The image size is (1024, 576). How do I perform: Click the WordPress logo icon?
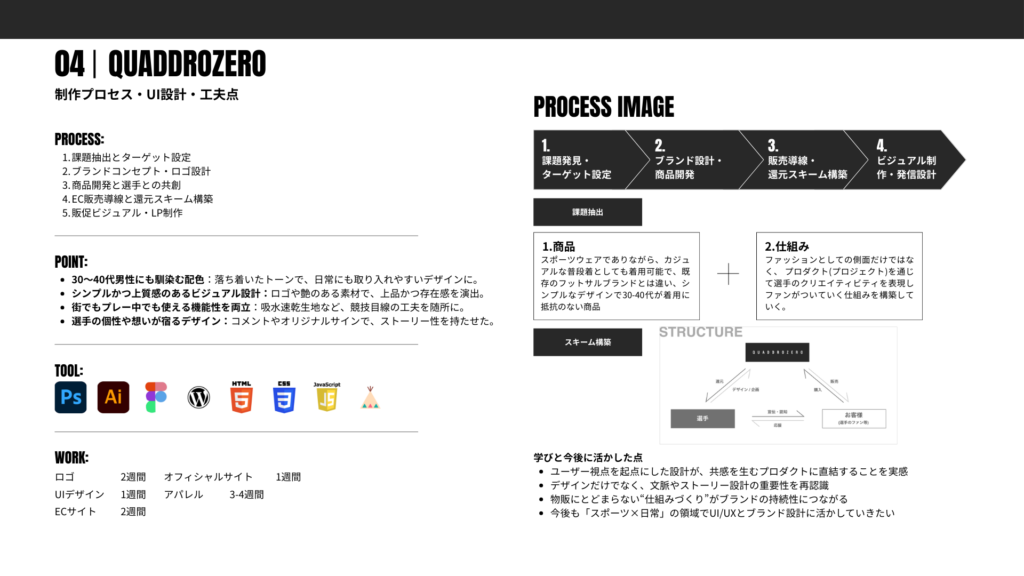199,398
